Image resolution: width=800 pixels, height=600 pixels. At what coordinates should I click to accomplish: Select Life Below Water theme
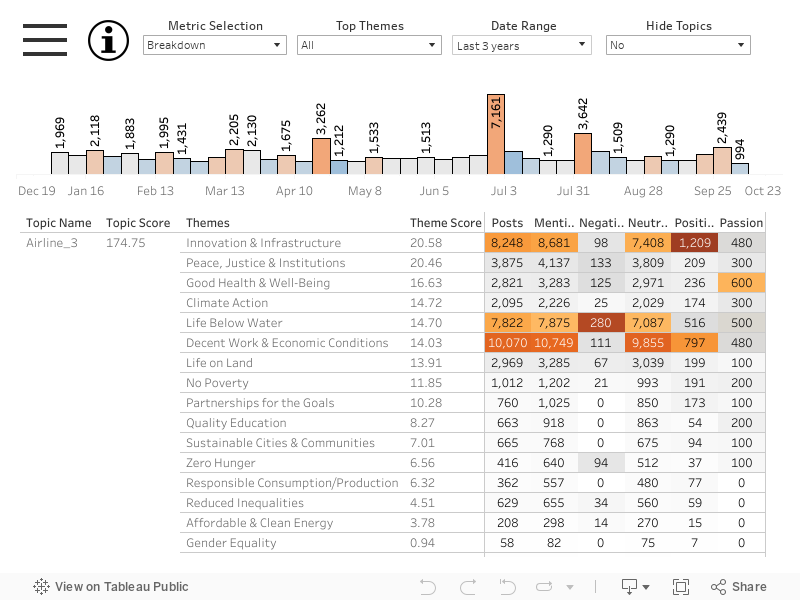(234, 323)
